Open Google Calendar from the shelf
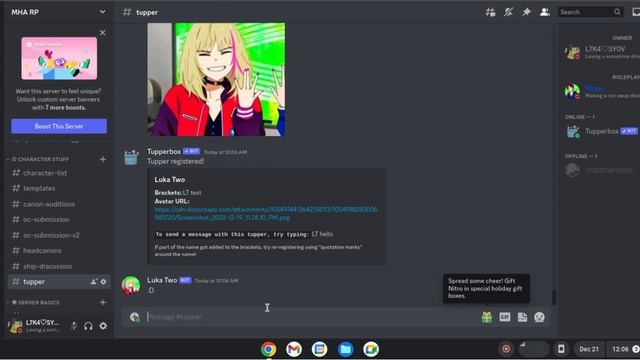Viewport: 640px width, 360px height. coord(320,349)
